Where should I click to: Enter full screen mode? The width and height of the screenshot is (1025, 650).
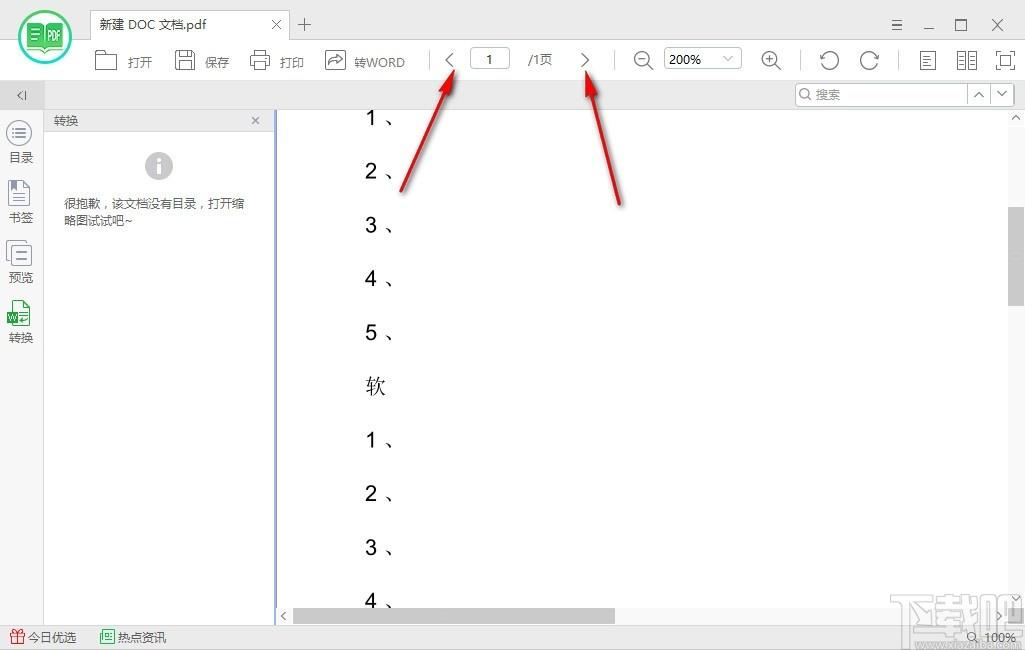[x=1005, y=60]
